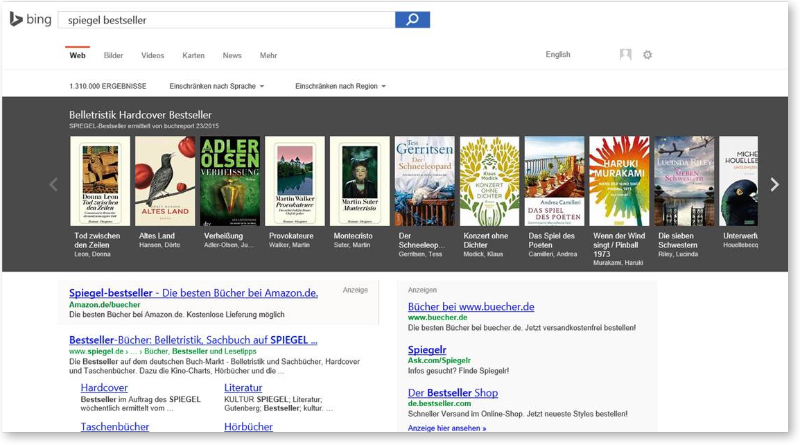Switch to the Bilder tab
This screenshot has height=445, width=800.
coord(114,56)
